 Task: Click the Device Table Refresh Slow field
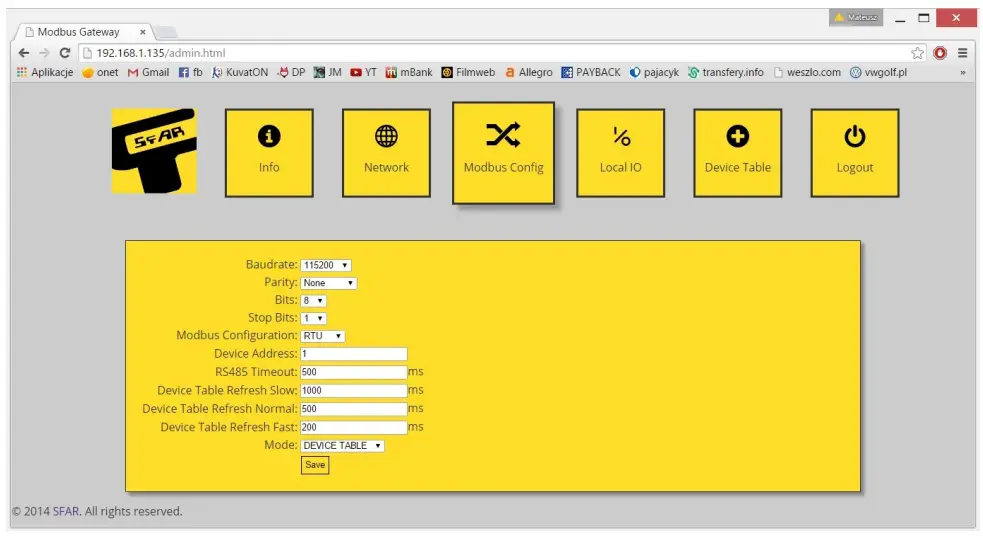point(354,391)
